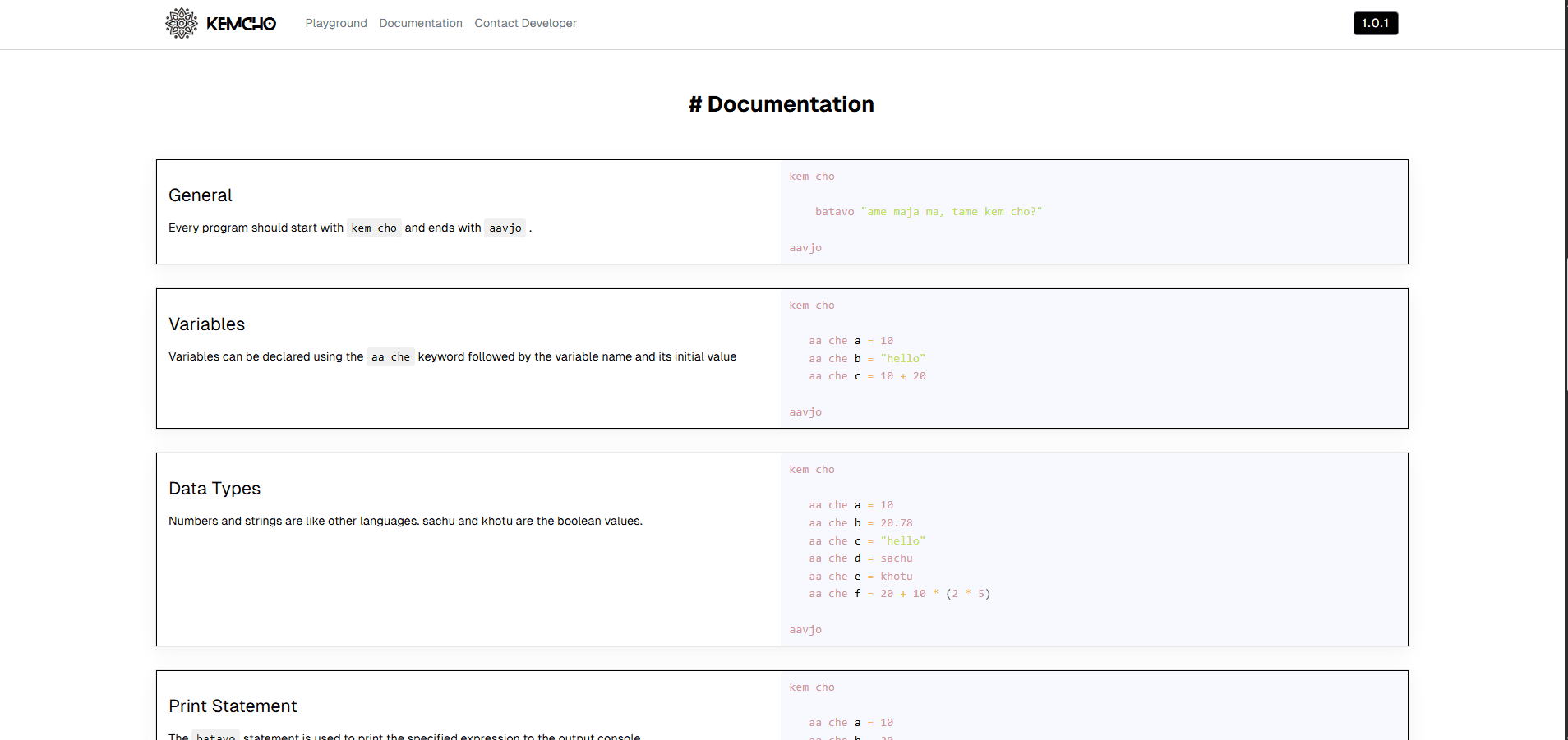Open Contact Developer link
This screenshot has width=1568, height=740.
tap(525, 23)
